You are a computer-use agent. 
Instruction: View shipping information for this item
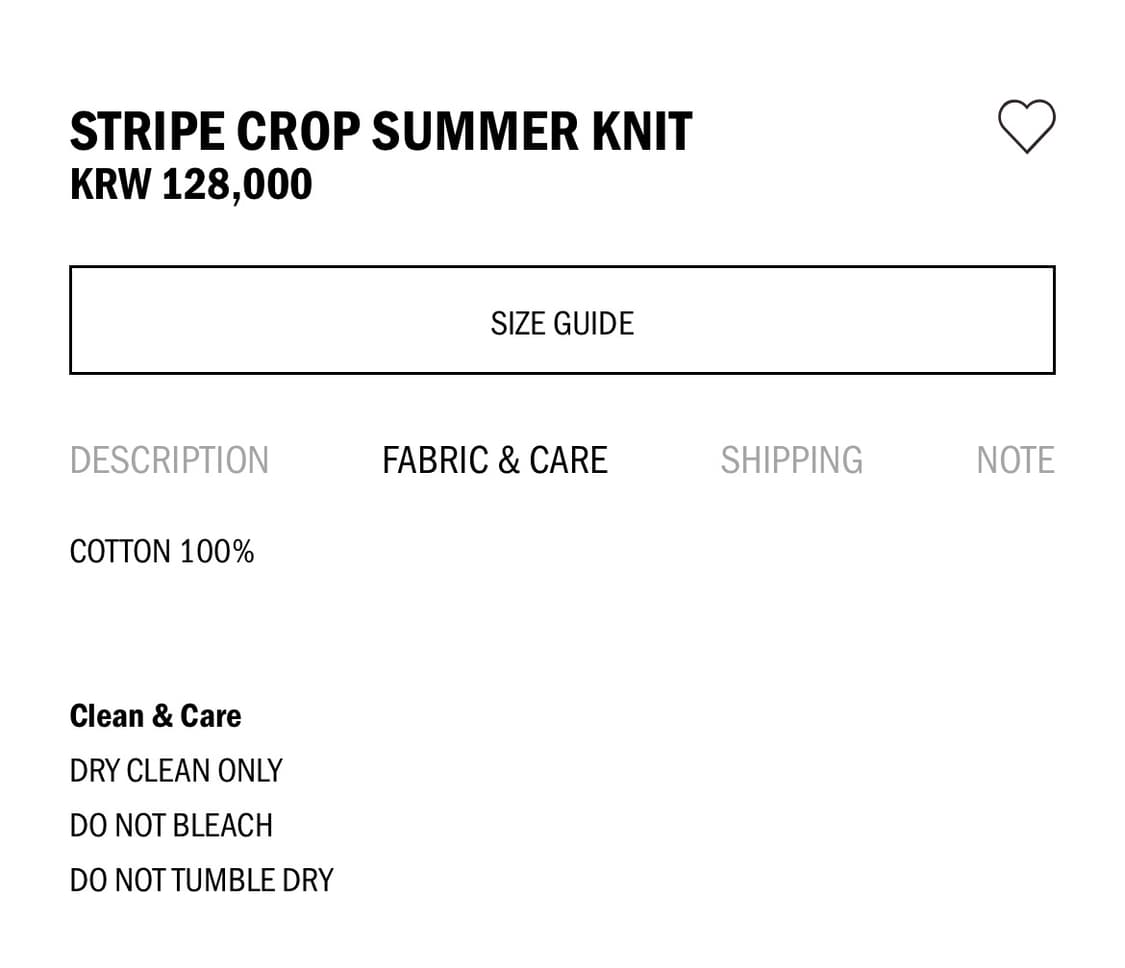[791, 460]
